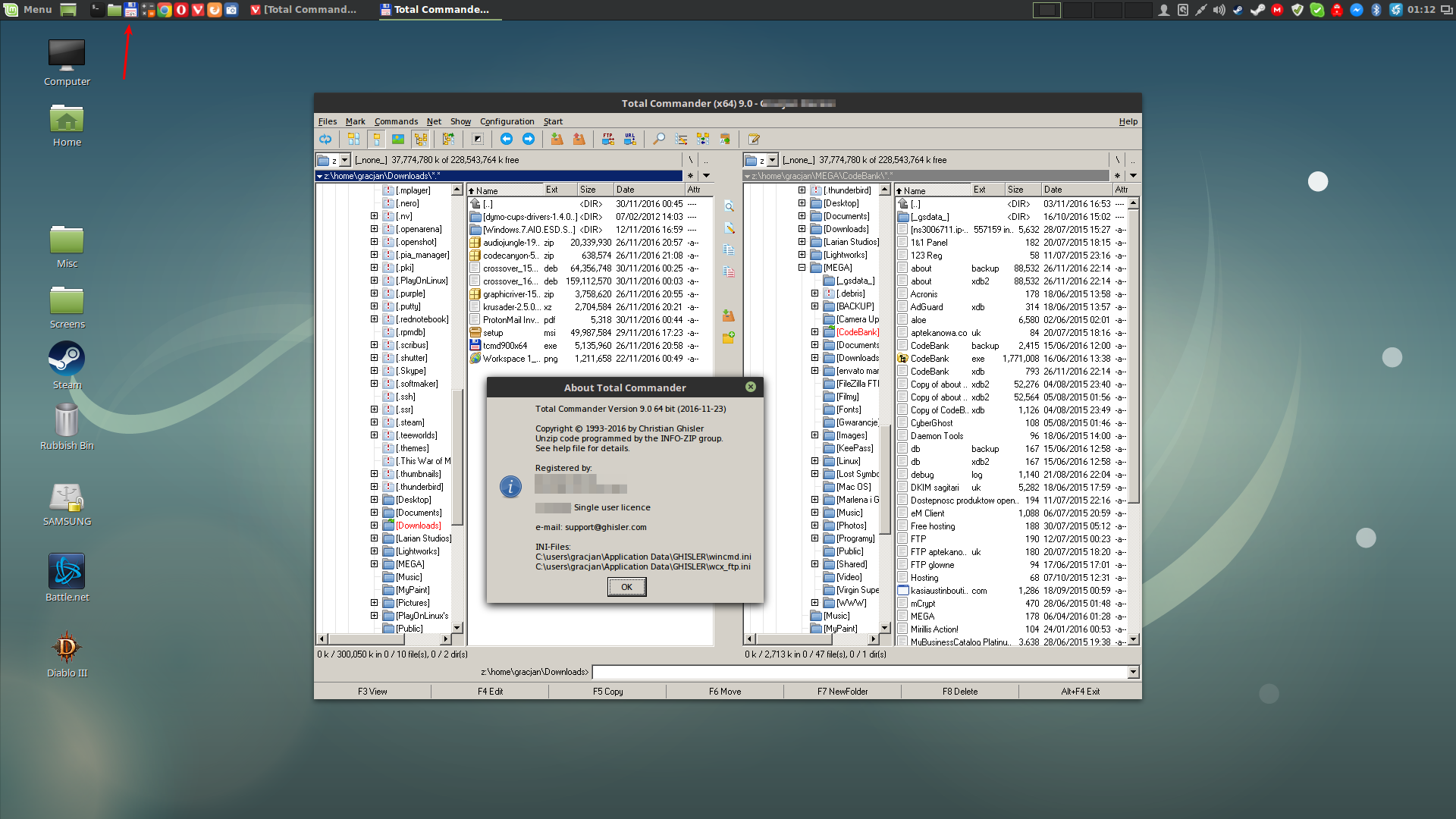1456x819 pixels.
Task: Click the Reread source refresh toolbar icon
Action: pos(325,139)
